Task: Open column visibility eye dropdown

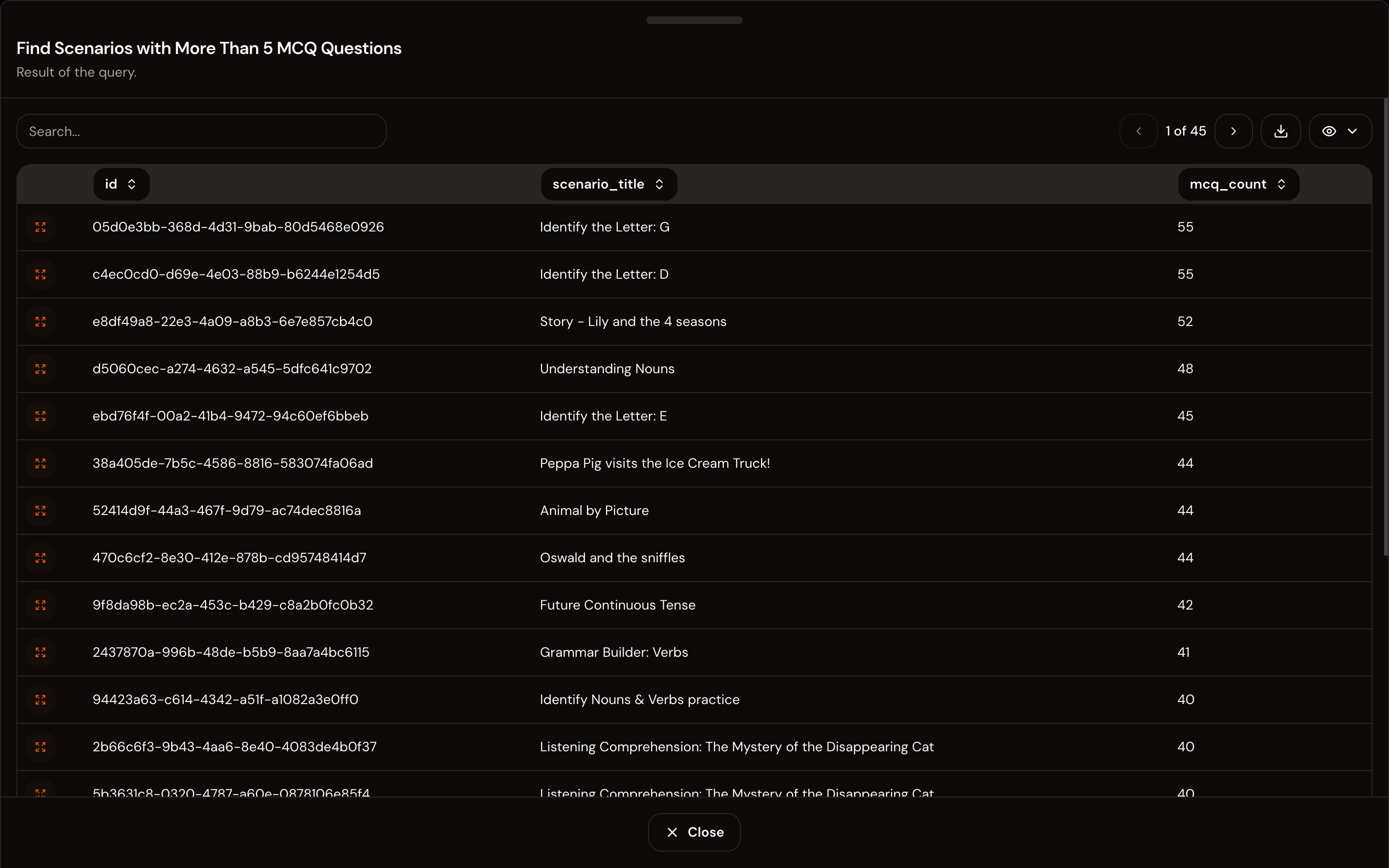Action: [1340, 132]
